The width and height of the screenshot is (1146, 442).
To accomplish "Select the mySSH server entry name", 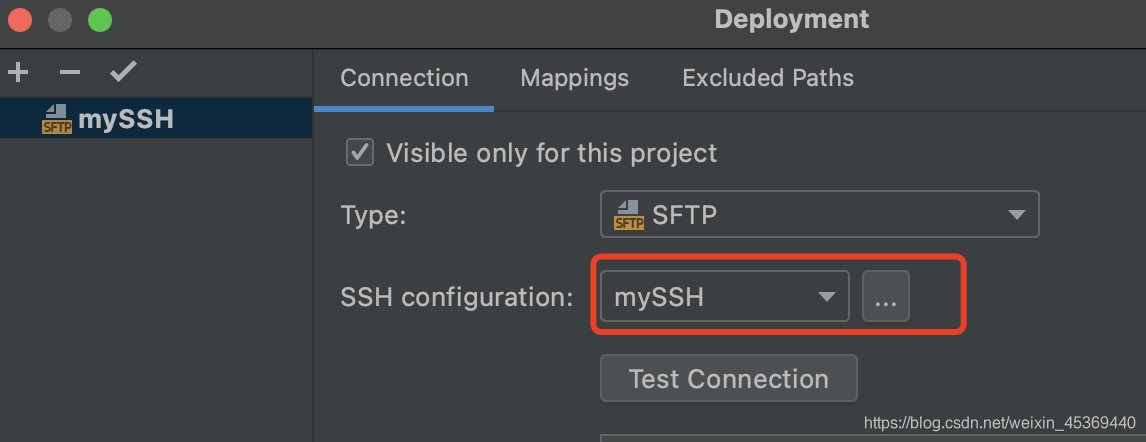I will (x=126, y=120).
